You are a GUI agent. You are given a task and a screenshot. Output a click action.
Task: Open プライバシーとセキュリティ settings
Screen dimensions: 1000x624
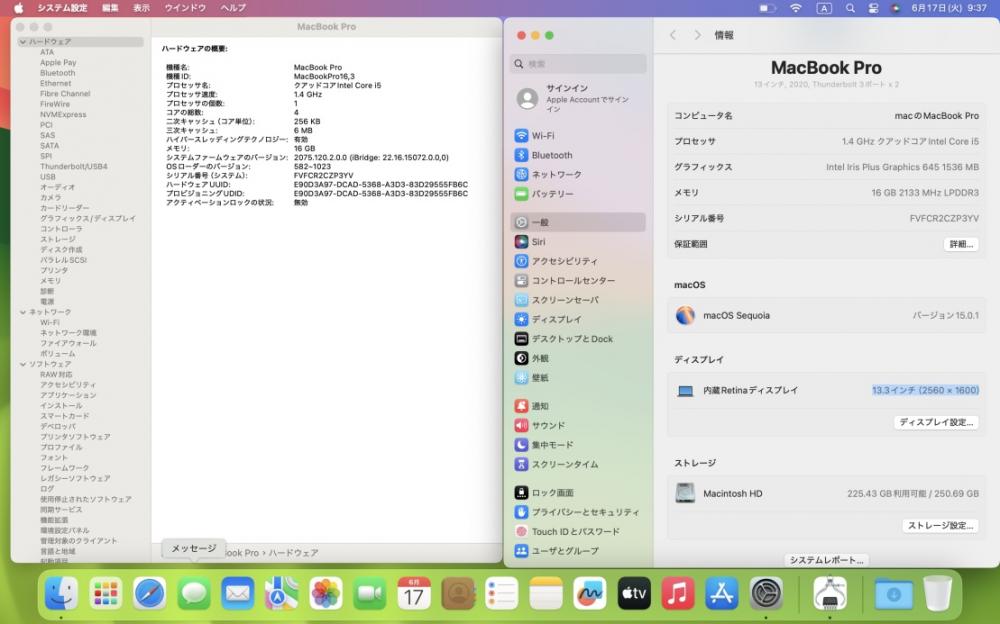point(578,512)
